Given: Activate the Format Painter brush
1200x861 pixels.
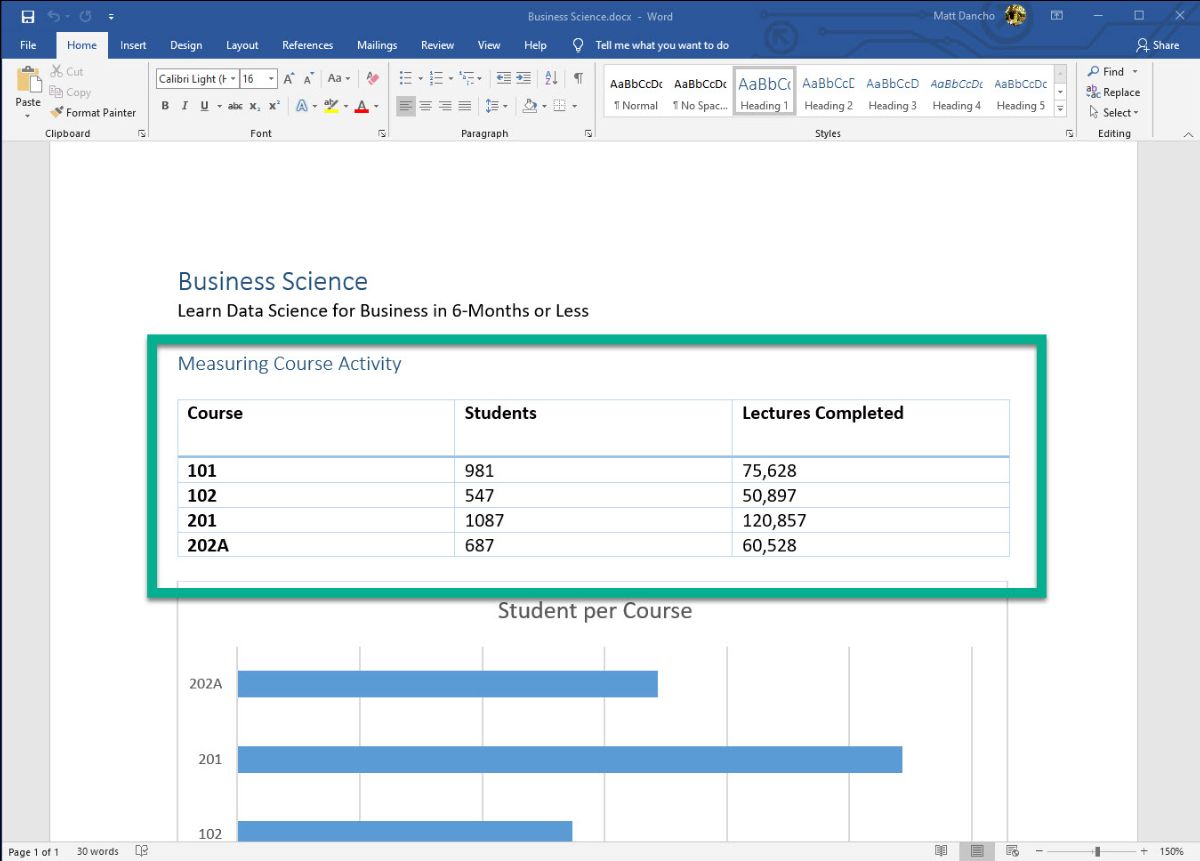Looking at the screenshot, I should pos(93,113).
